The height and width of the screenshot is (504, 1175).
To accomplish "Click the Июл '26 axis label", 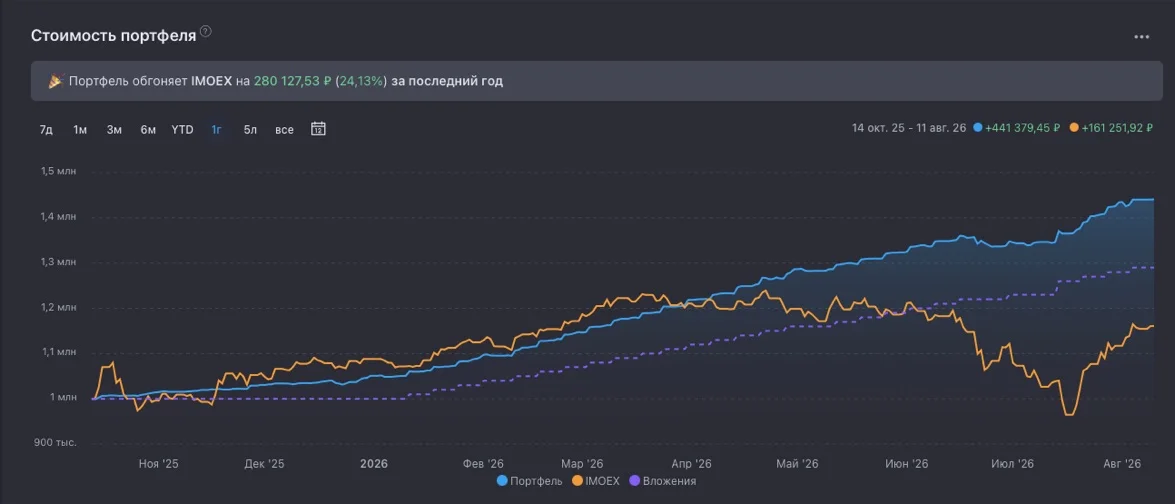I will (1012, 464).
